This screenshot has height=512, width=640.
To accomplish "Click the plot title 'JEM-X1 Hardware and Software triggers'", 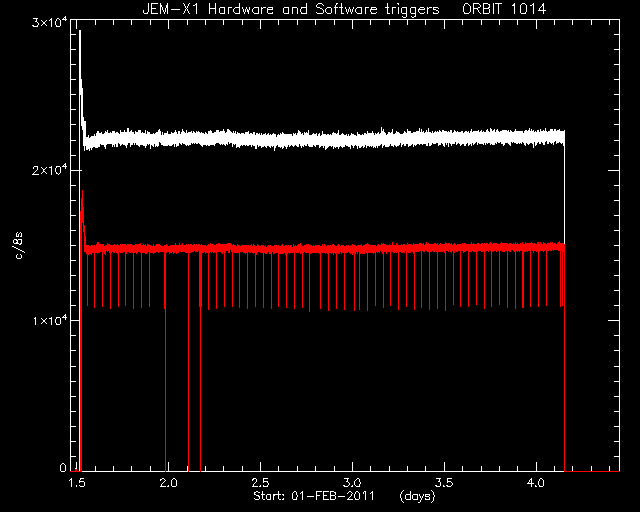I will [x=291, y=9].
